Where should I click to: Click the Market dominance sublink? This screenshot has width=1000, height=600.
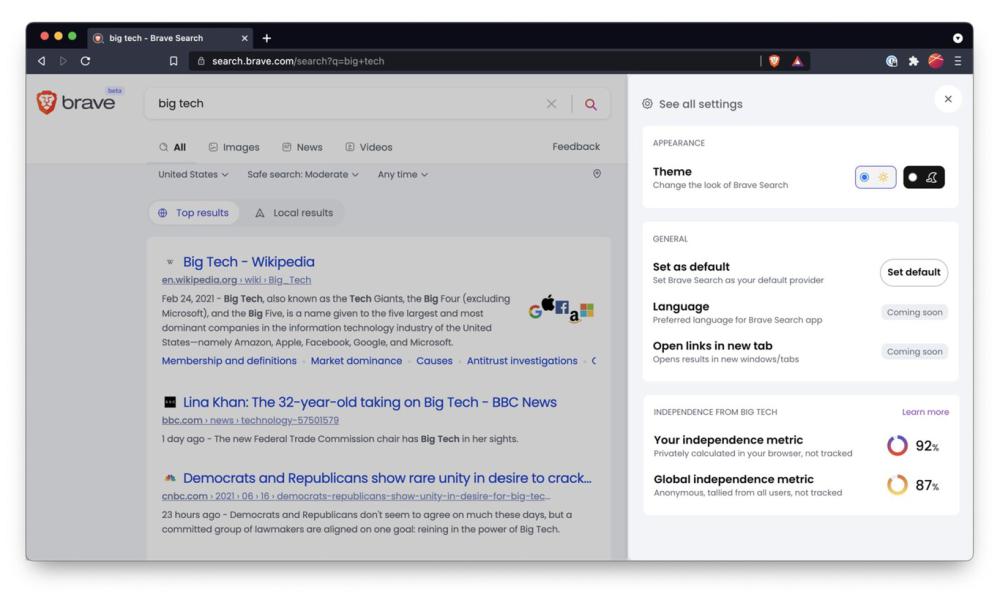357,361
